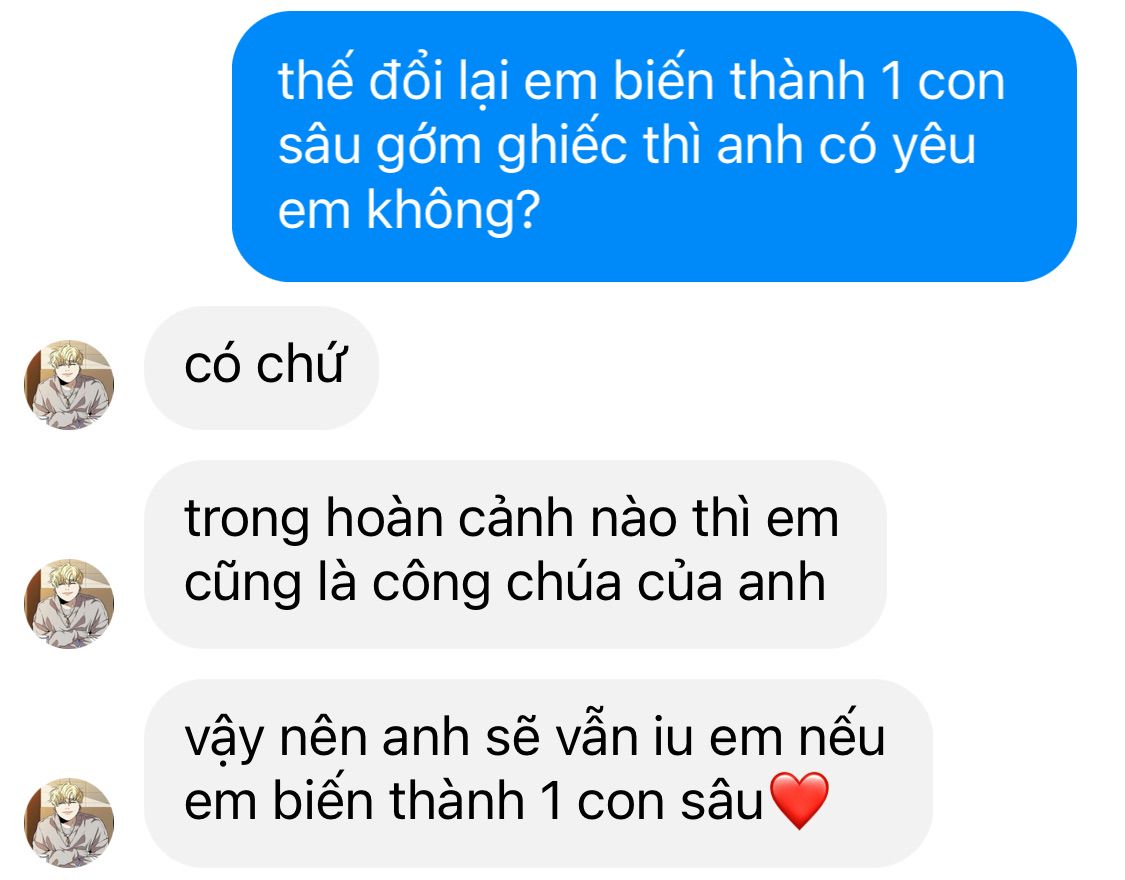Click the word 'yêu' in the blue message
The height and width of the screenshot is (880, 1125).
(x=934, y=146)
